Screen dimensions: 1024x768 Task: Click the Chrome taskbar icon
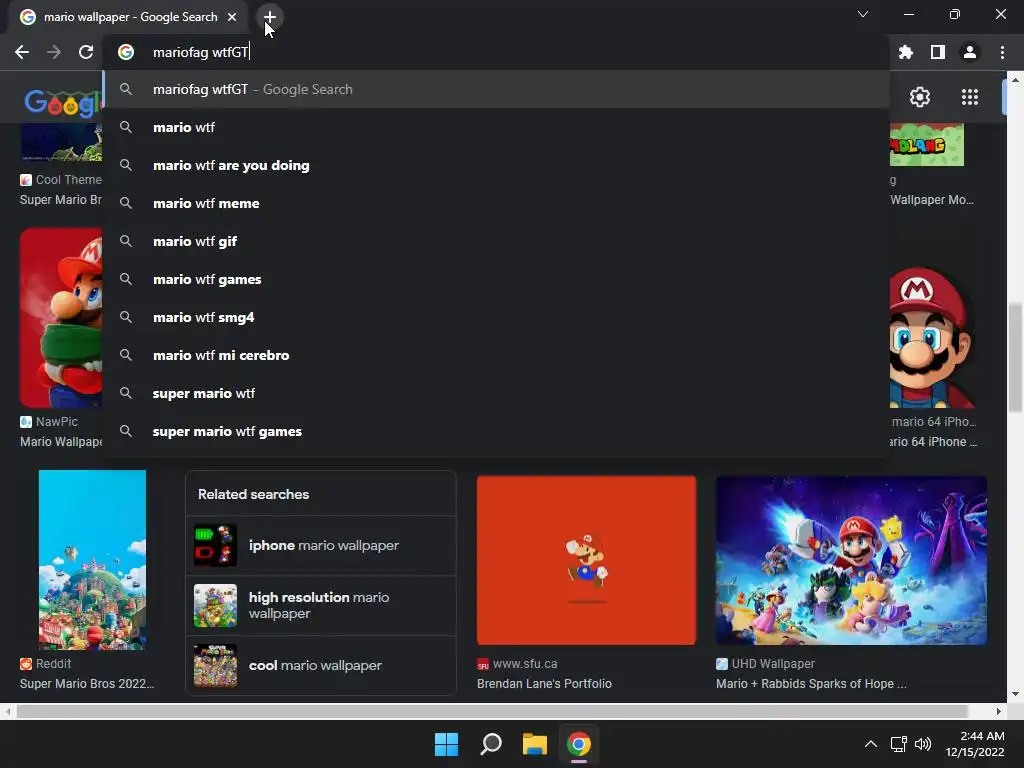[579, 744]
